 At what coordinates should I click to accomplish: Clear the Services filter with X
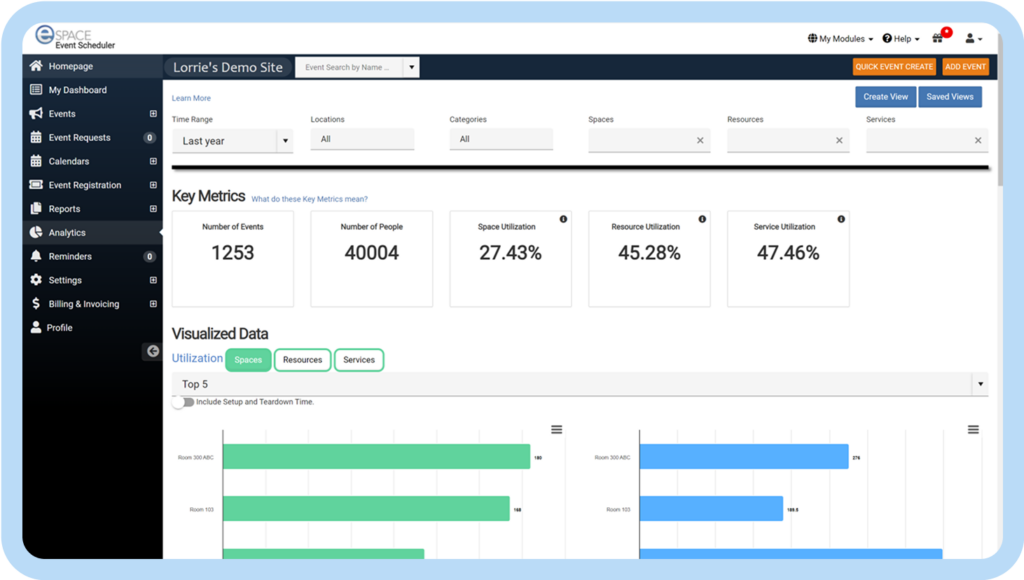pos(978,141)
